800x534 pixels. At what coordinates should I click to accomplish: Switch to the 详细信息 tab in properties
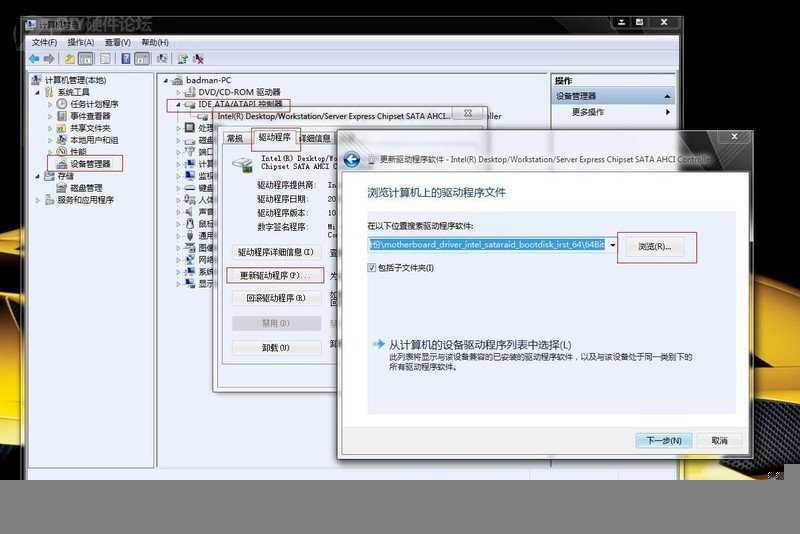pyautogui.click(x=315, y=138)
